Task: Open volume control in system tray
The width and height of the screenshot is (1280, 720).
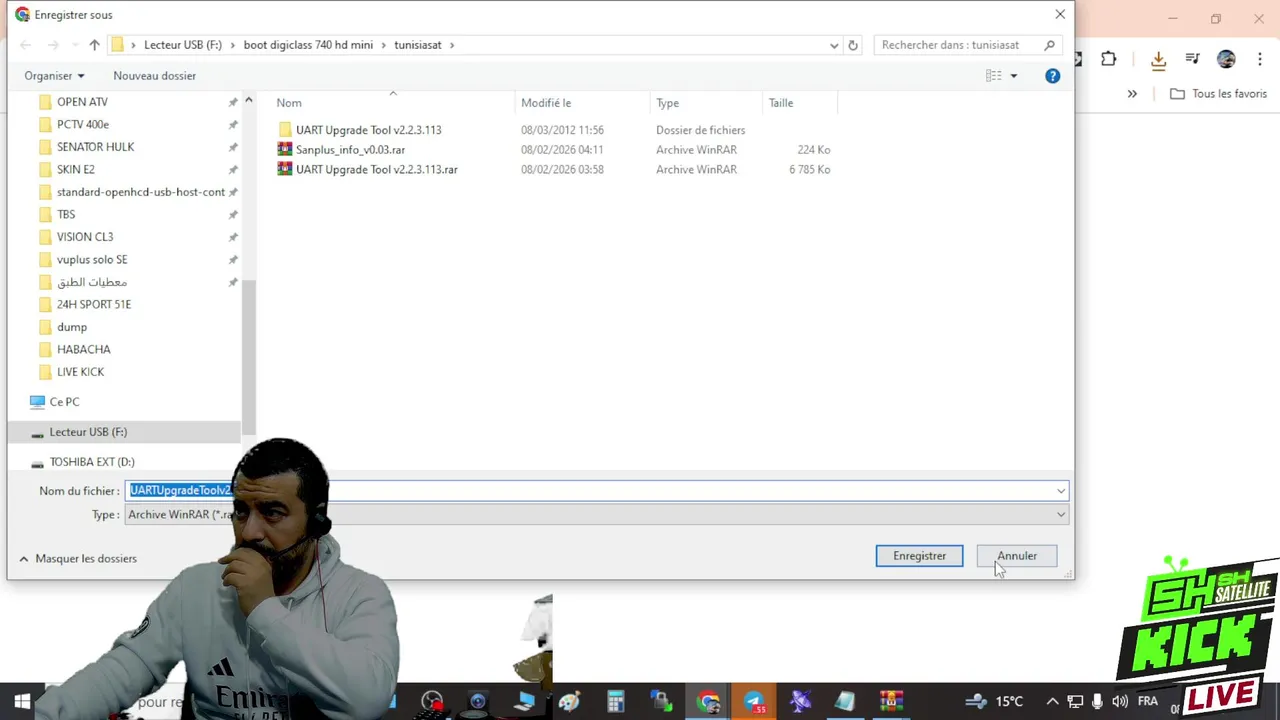Action: click(x=1120, y=702)
